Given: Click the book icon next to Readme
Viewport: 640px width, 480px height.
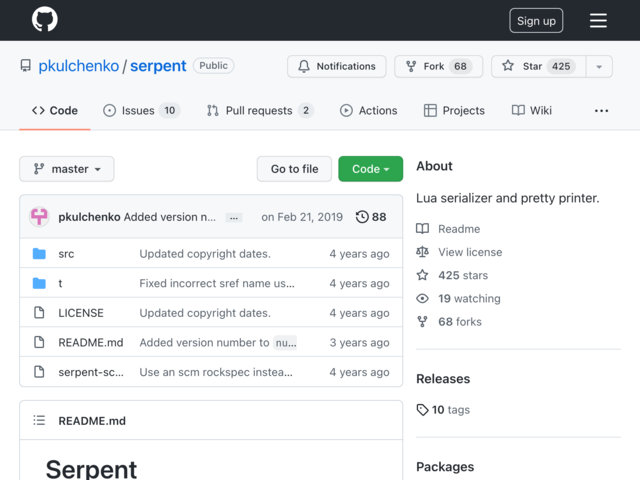Looking at the screenshot, I should point(422,229).
